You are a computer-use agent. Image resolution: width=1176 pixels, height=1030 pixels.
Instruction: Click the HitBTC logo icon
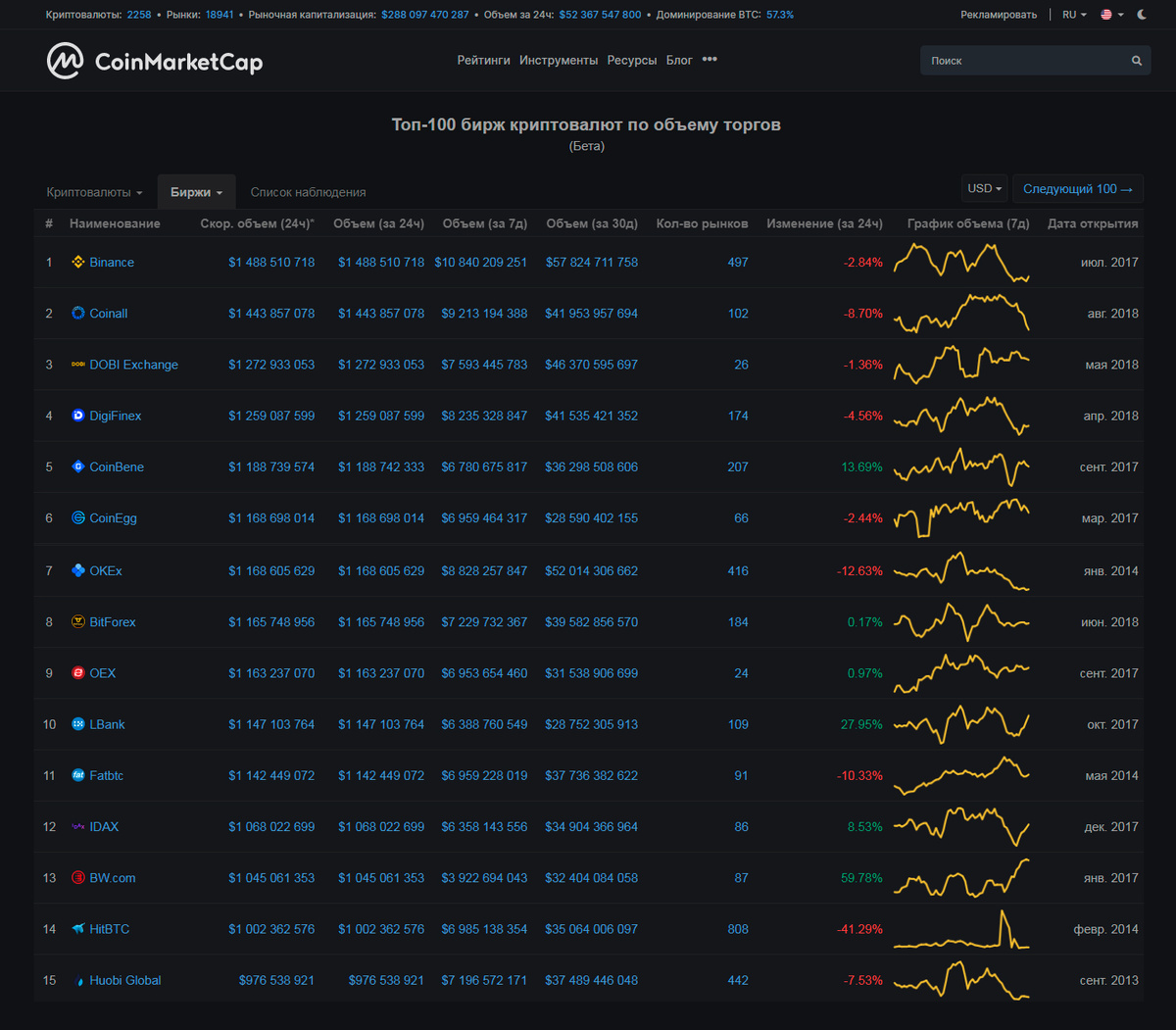coord(78,929)
